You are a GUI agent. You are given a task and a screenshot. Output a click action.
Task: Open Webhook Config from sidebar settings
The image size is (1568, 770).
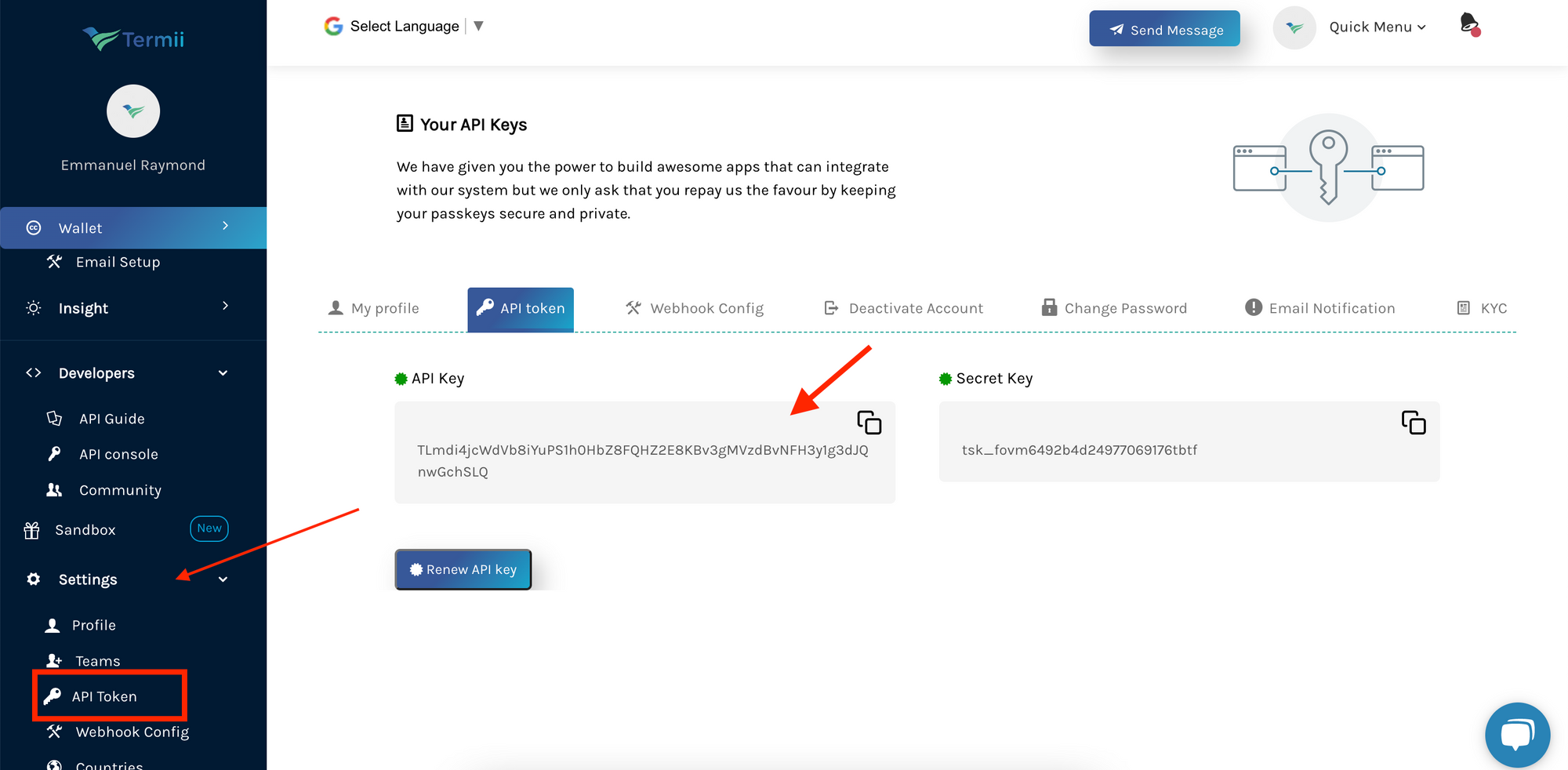point(132,732)
